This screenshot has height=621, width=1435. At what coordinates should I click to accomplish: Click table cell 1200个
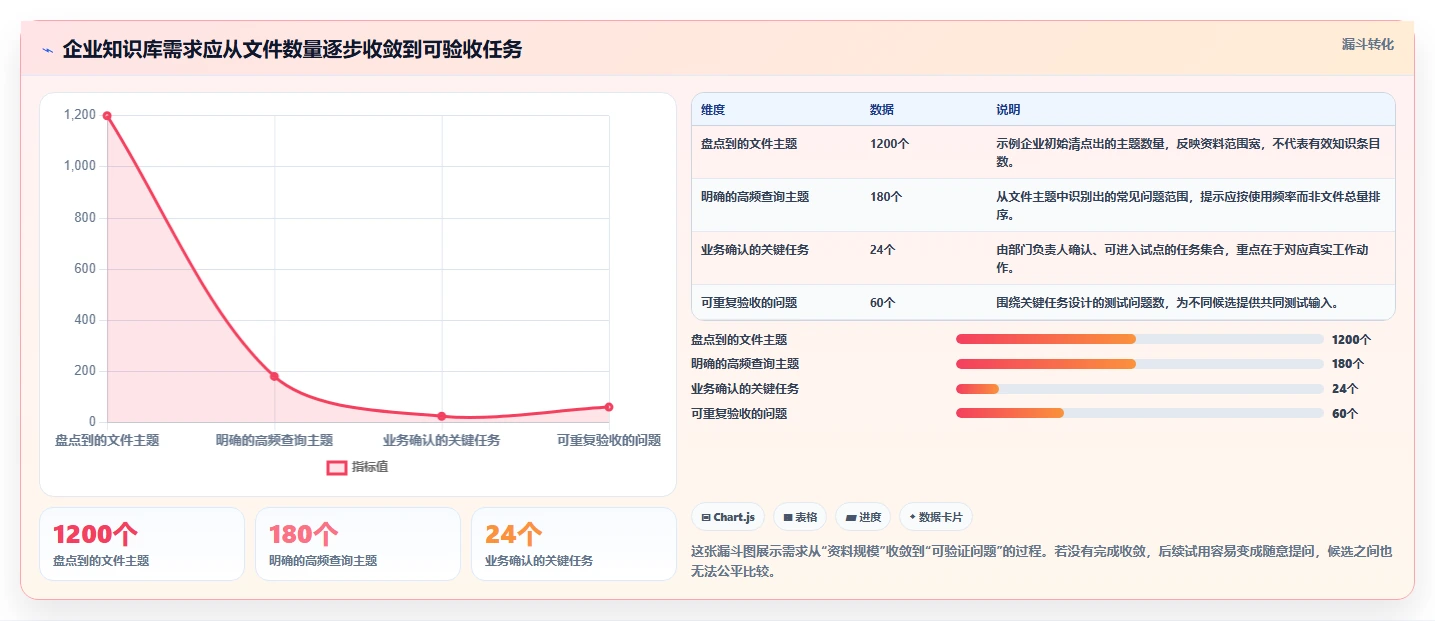click(889, 144)
